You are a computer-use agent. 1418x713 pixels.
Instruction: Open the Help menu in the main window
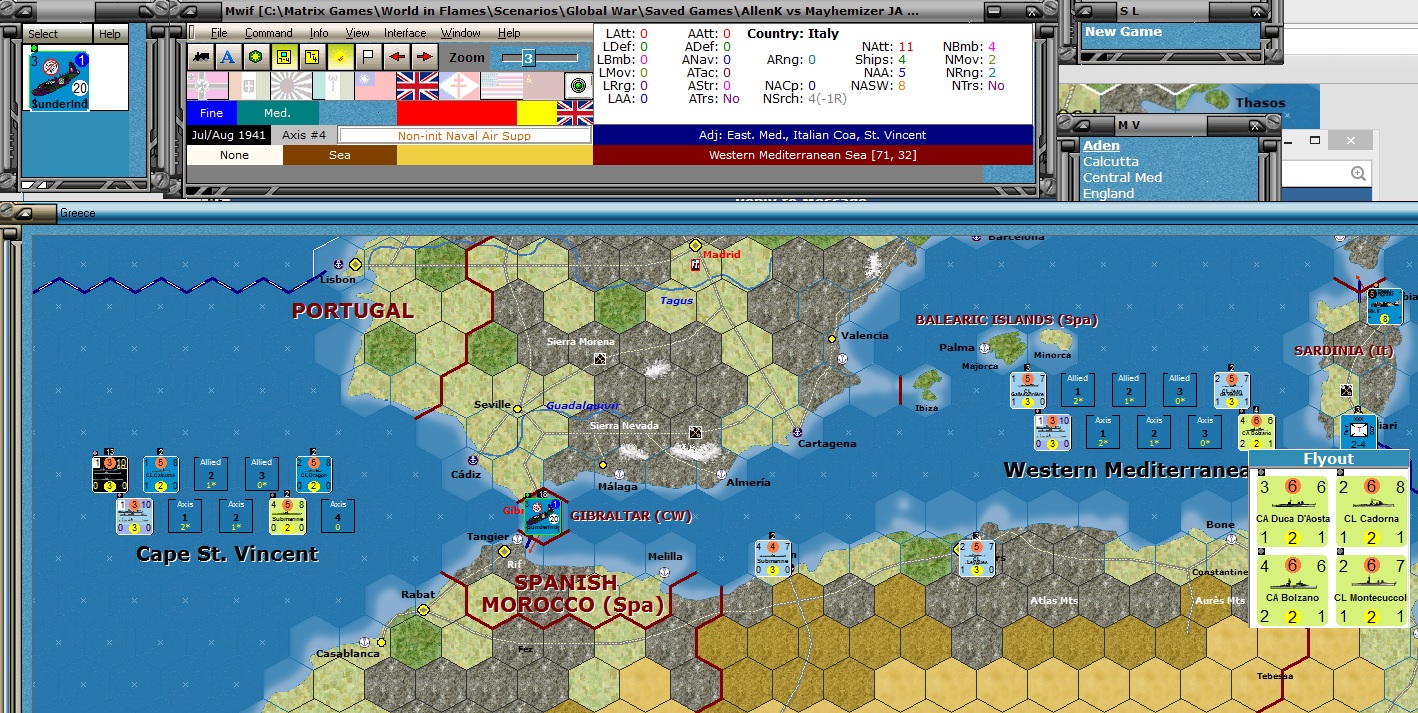pyautogui.click(x=509, y=33)
